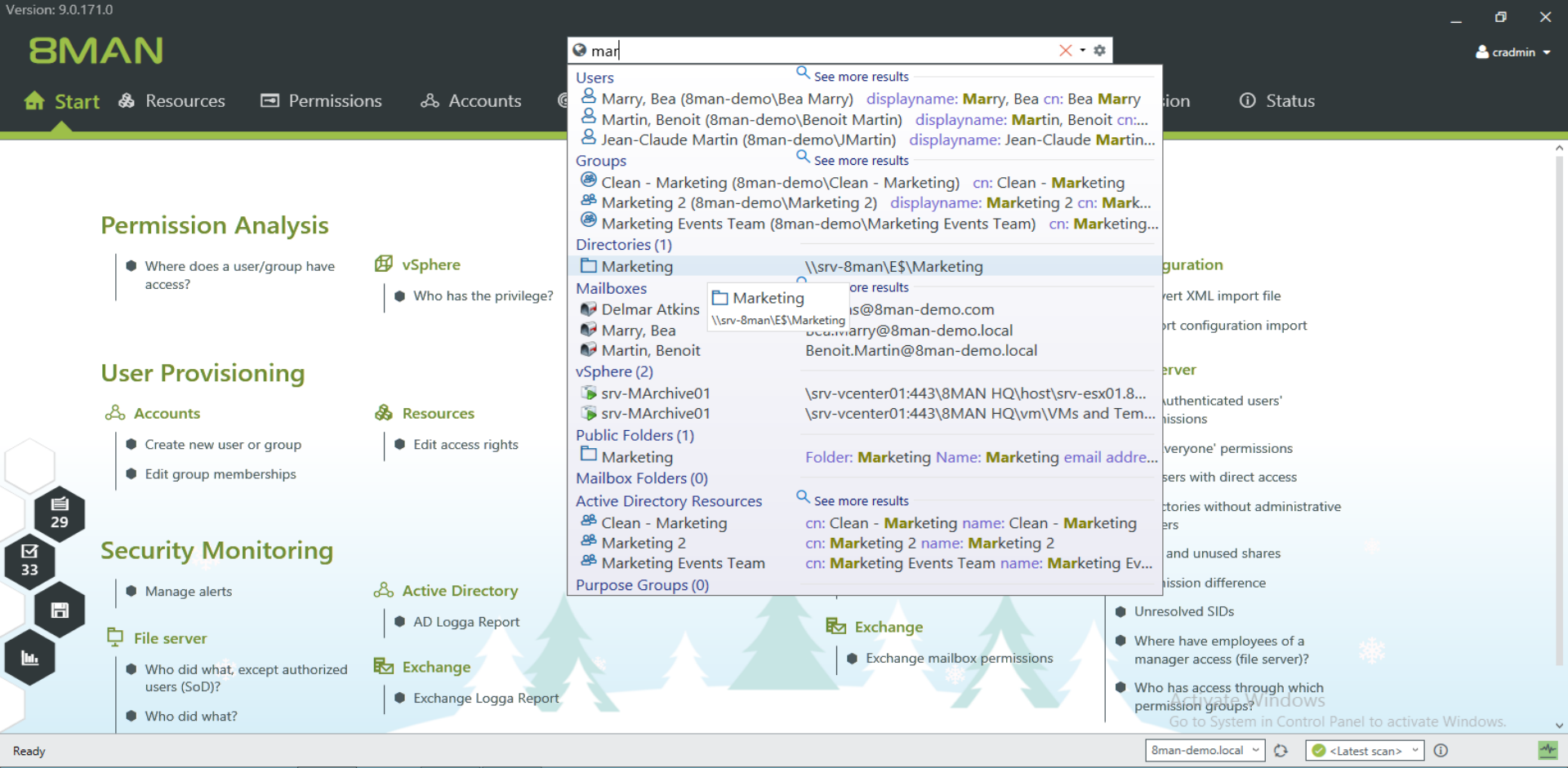Open 'Manage alerts'
The height and width of the screenshot is (768, 1568).
click(188, 592)
